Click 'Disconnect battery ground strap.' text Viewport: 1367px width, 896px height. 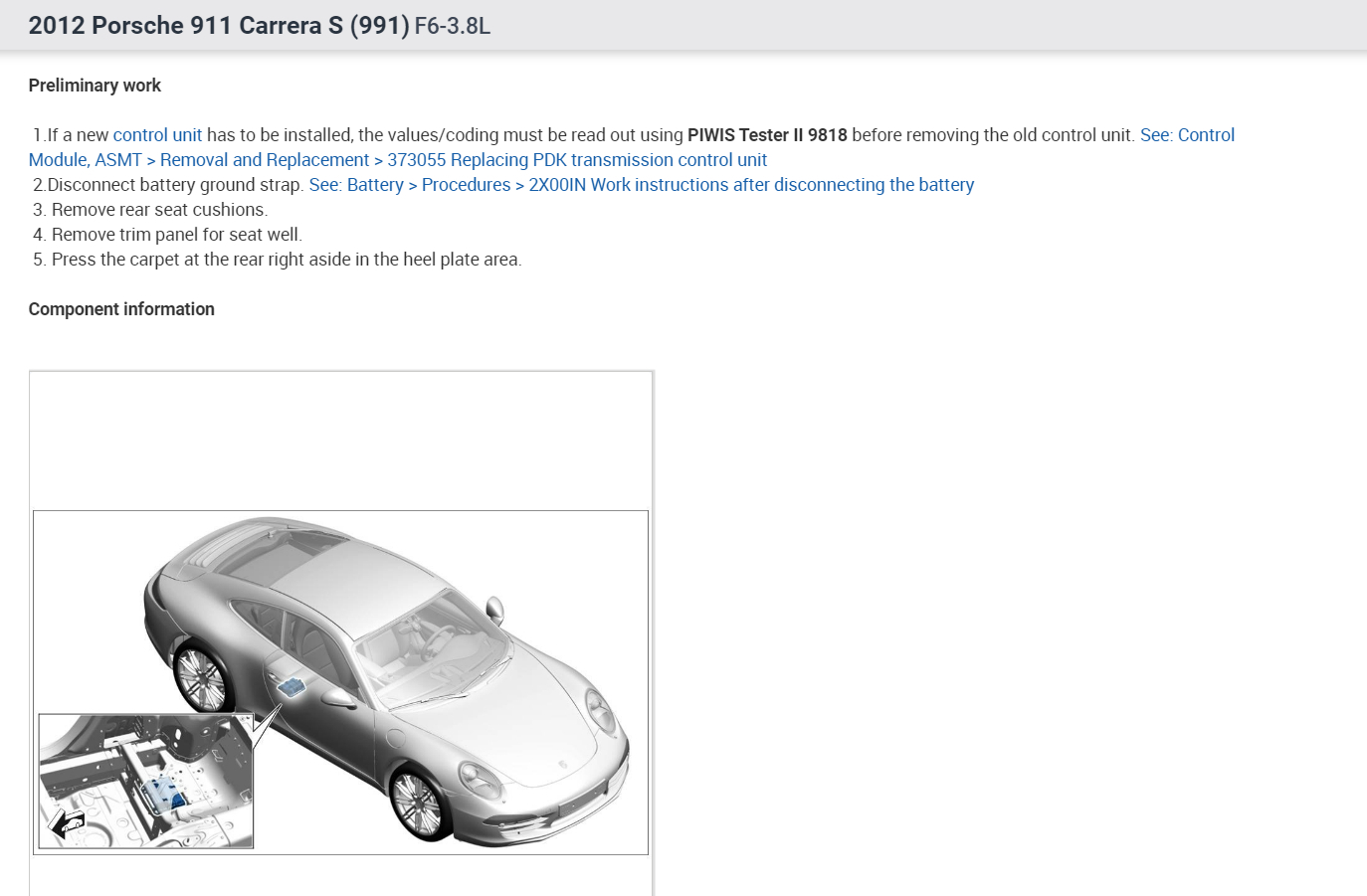coord(176,185)
